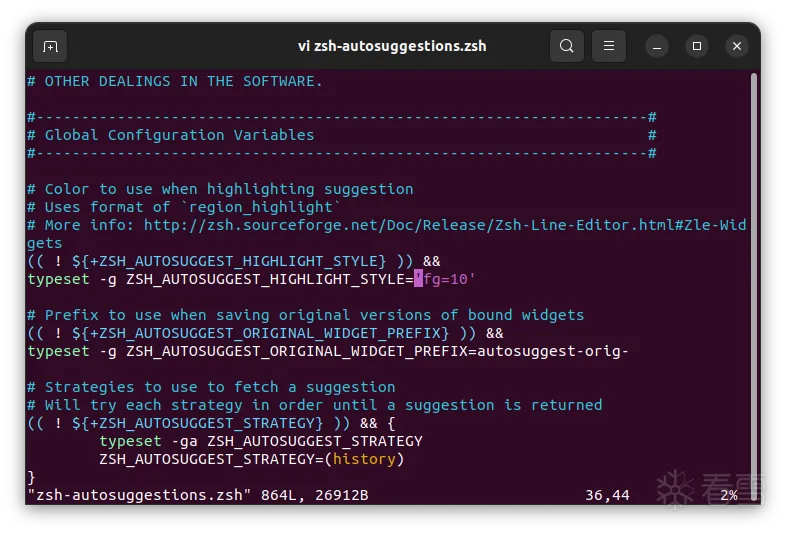Click cursor position '36,44' in status line
Image resolution: width=786 pixels, height=533 pixels.
(607, 496)
